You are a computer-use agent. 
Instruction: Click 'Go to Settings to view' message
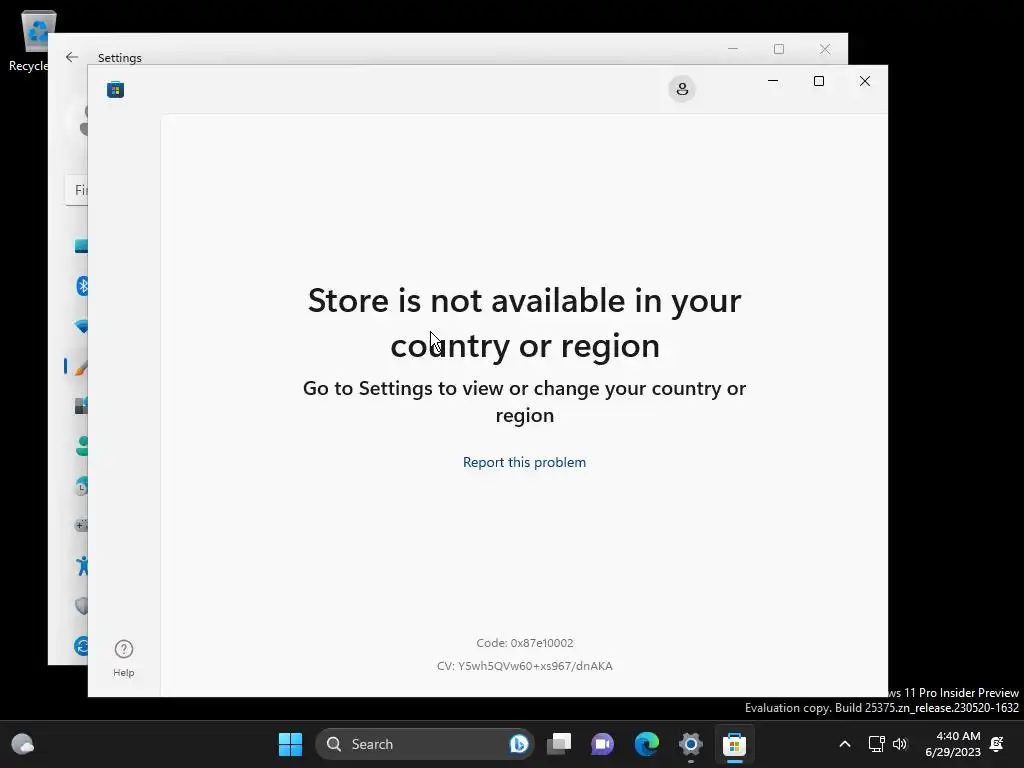(524, 401)
